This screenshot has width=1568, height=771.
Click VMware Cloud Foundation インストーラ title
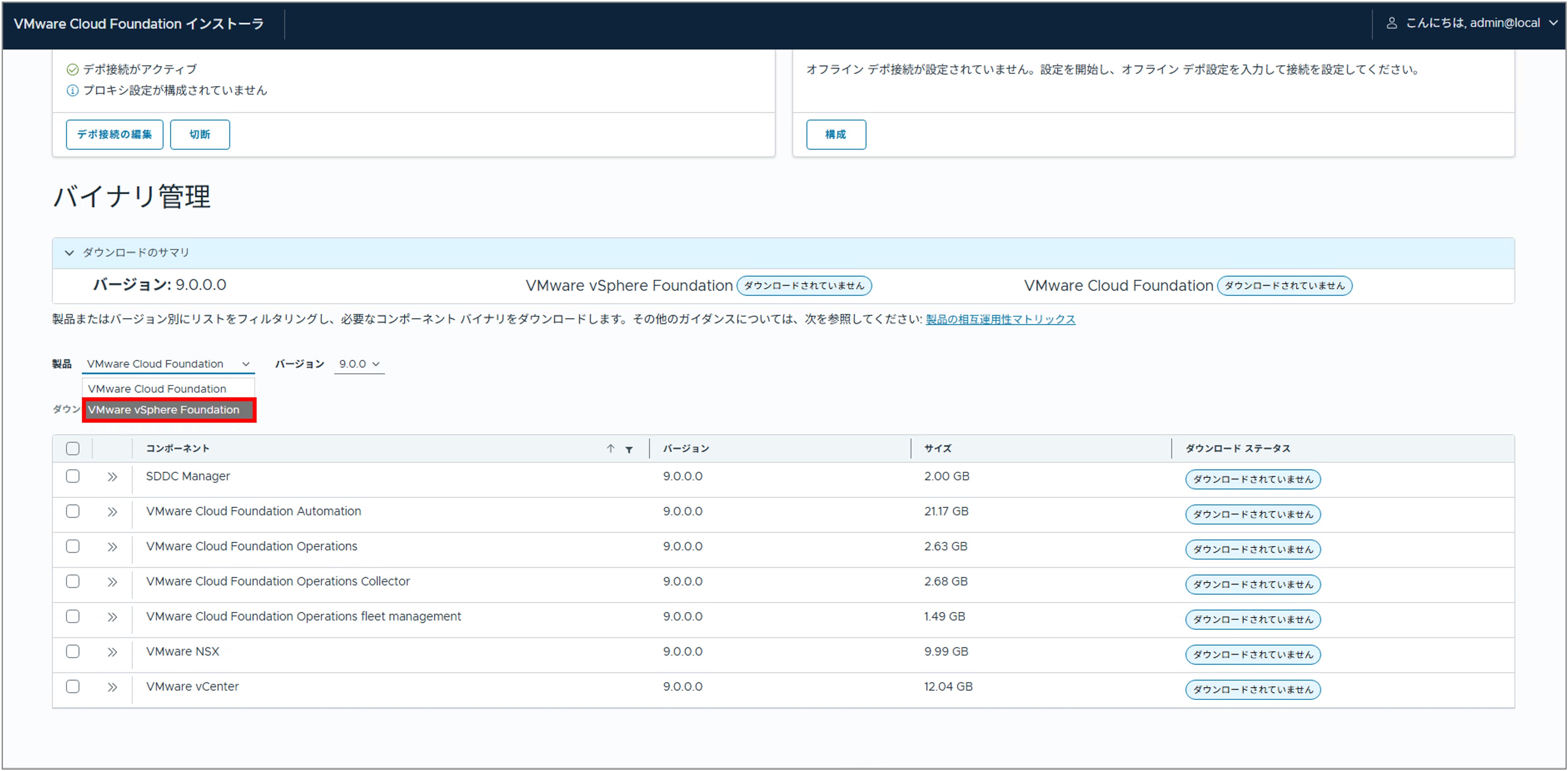point(139,24)
